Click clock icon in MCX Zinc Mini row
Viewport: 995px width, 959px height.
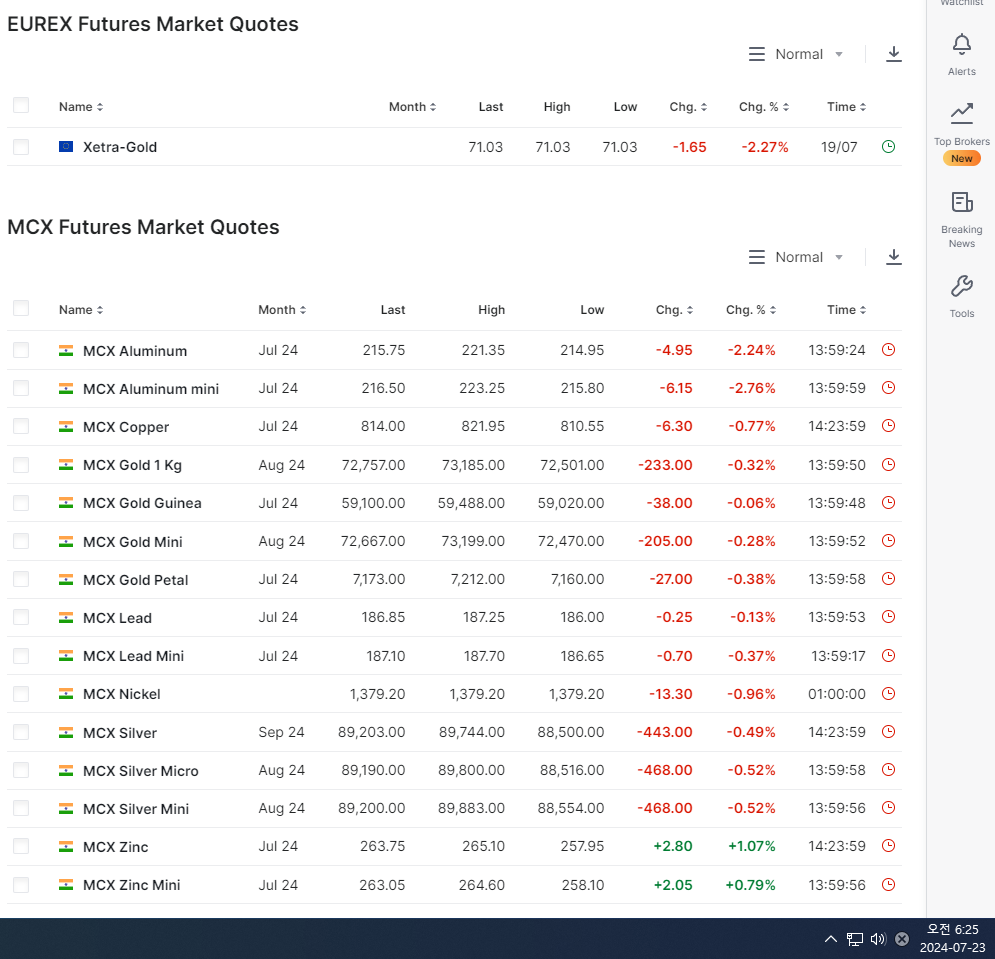click(888, 885)
